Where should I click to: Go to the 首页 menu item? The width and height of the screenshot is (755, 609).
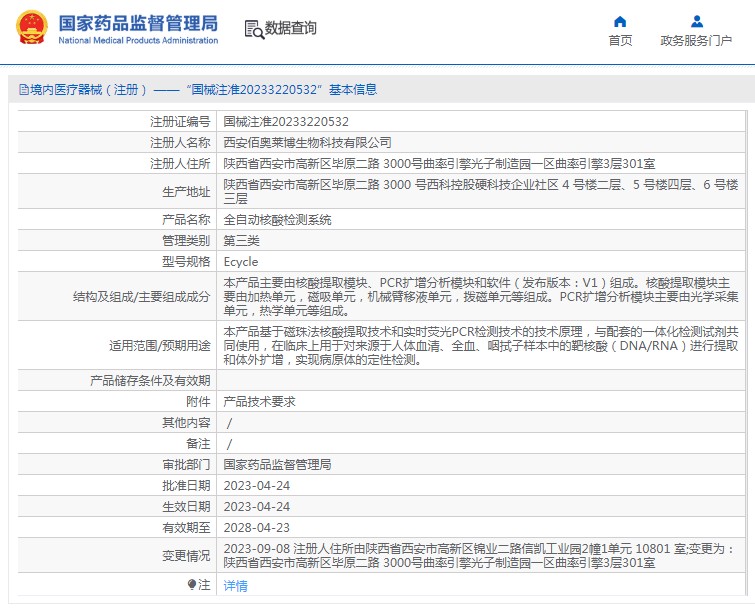(x=620, y=41)
